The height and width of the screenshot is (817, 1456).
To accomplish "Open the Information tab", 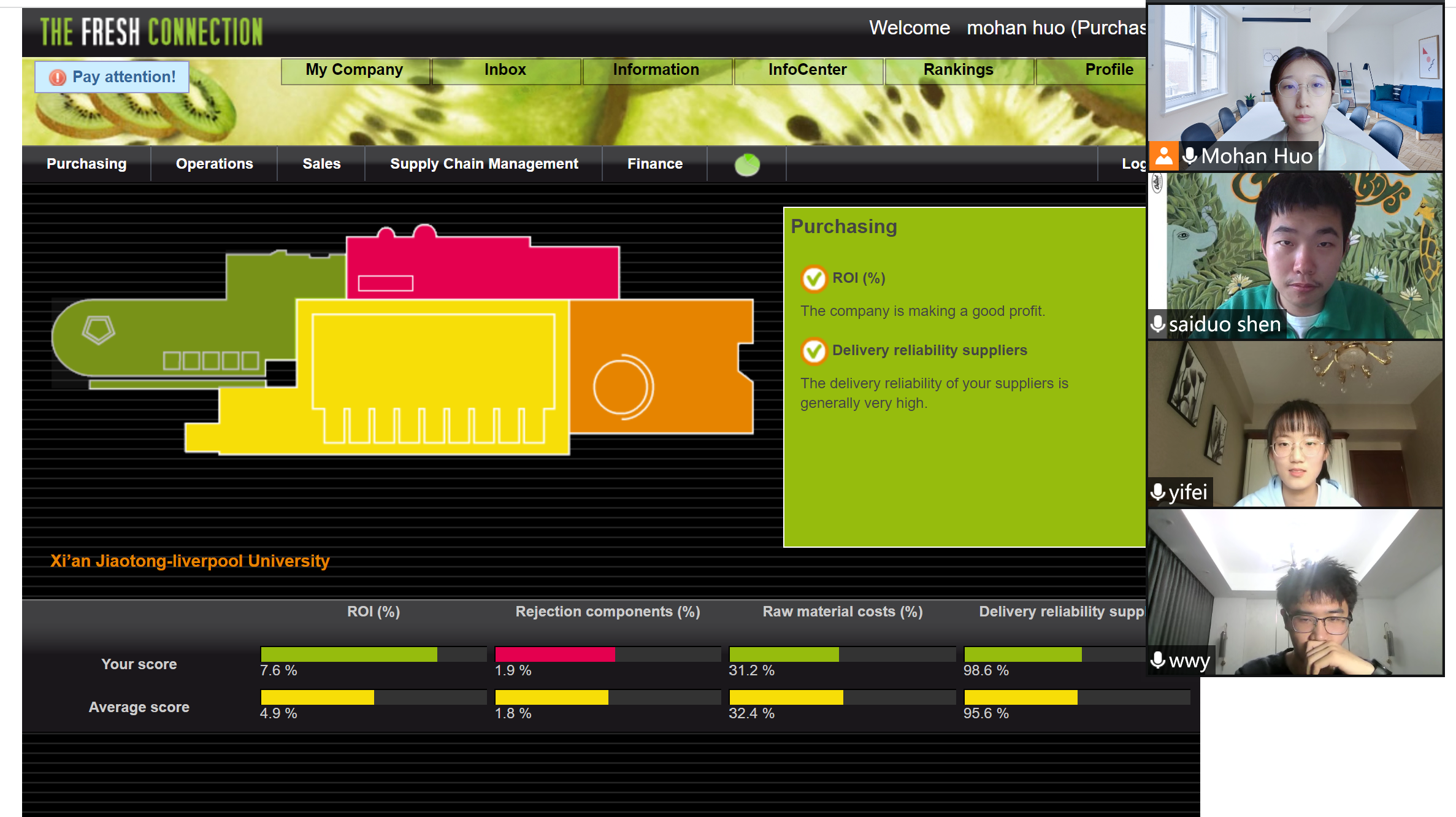I will 656,70.
